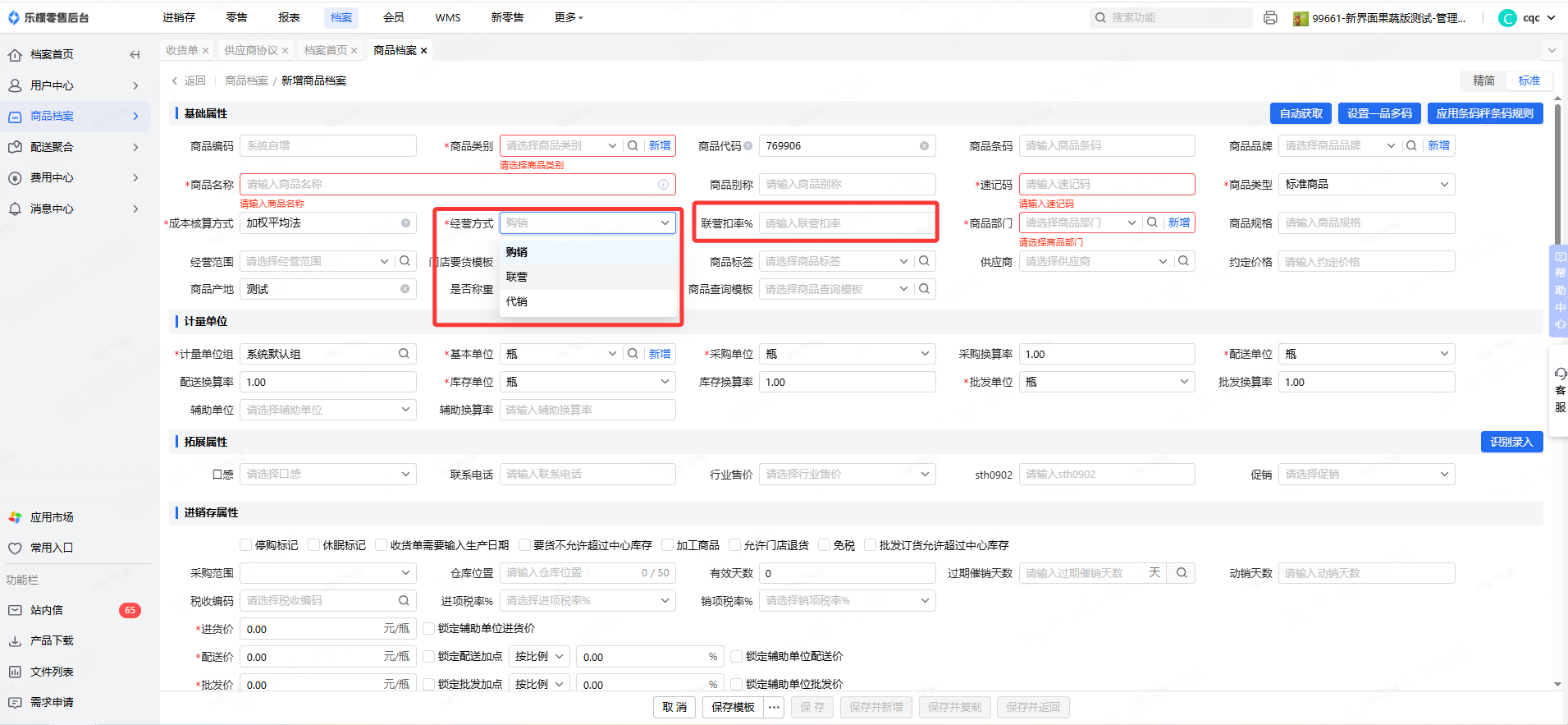Expand the 更多 top menu
Screen dimensions: 1568x725
point(568,17)
